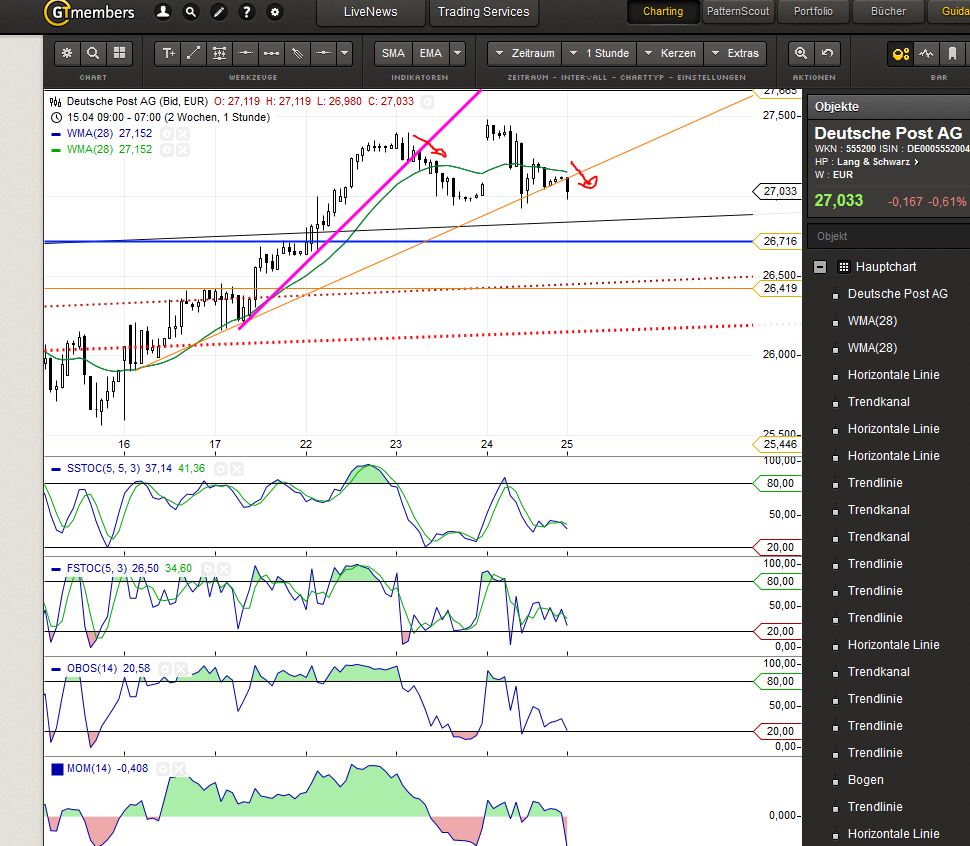
Task: Click the chart settings gear icon
Action: click(67, 53)
